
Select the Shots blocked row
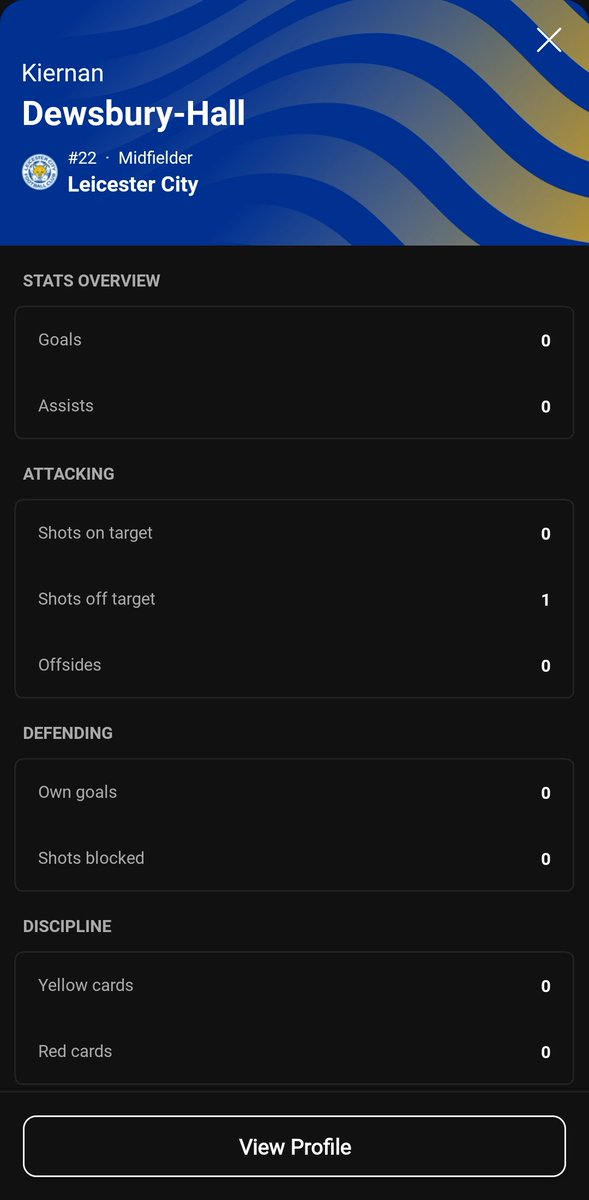coord(294,858)
